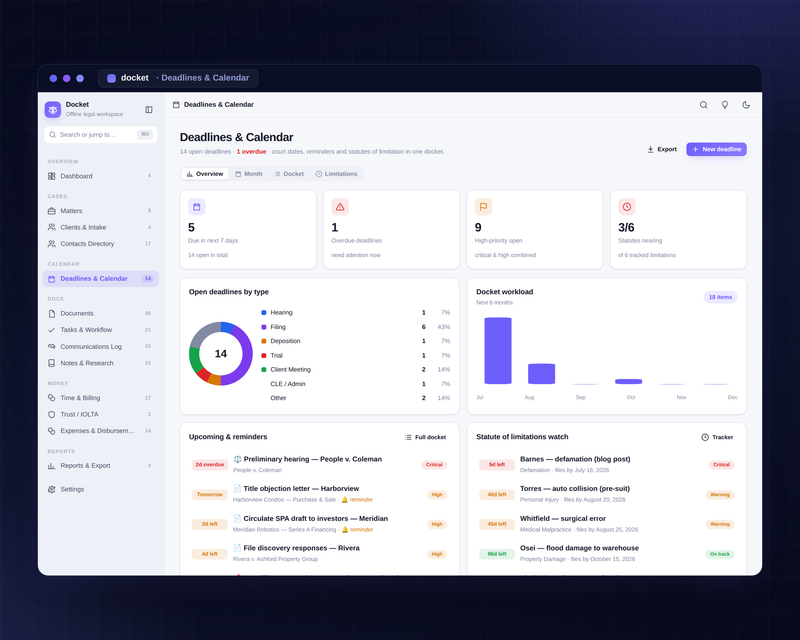The width and height of the screenshot is (800, 640).
Task: Click the overdue deadlines warning icon
Action: point(340,207)
